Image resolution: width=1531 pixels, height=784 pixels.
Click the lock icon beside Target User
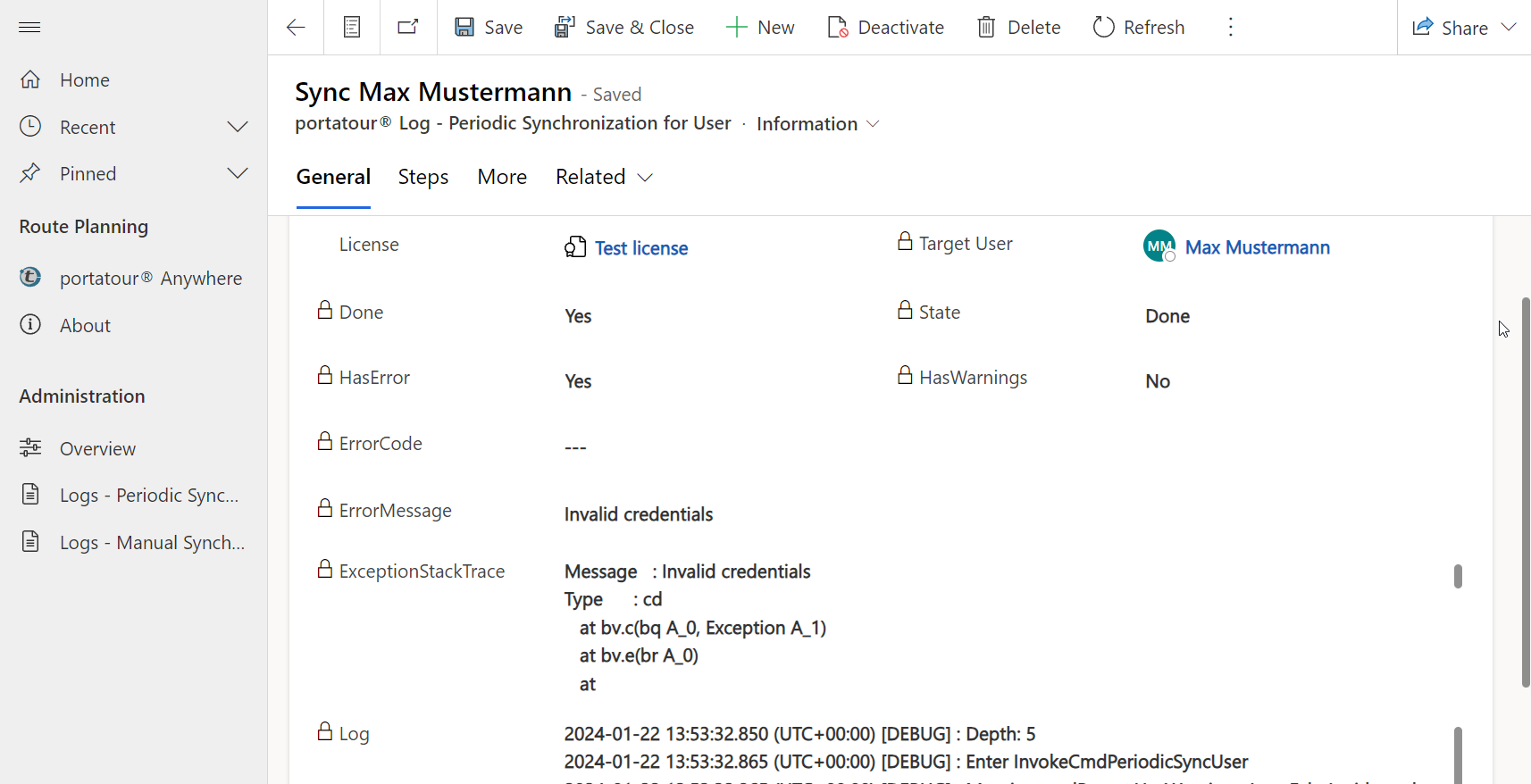click(905, 241)
